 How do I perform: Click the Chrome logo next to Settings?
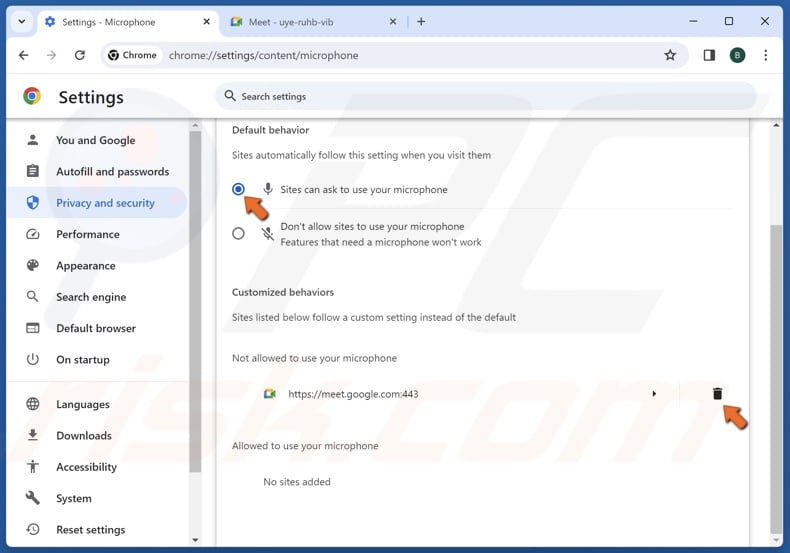click(32, 96)
